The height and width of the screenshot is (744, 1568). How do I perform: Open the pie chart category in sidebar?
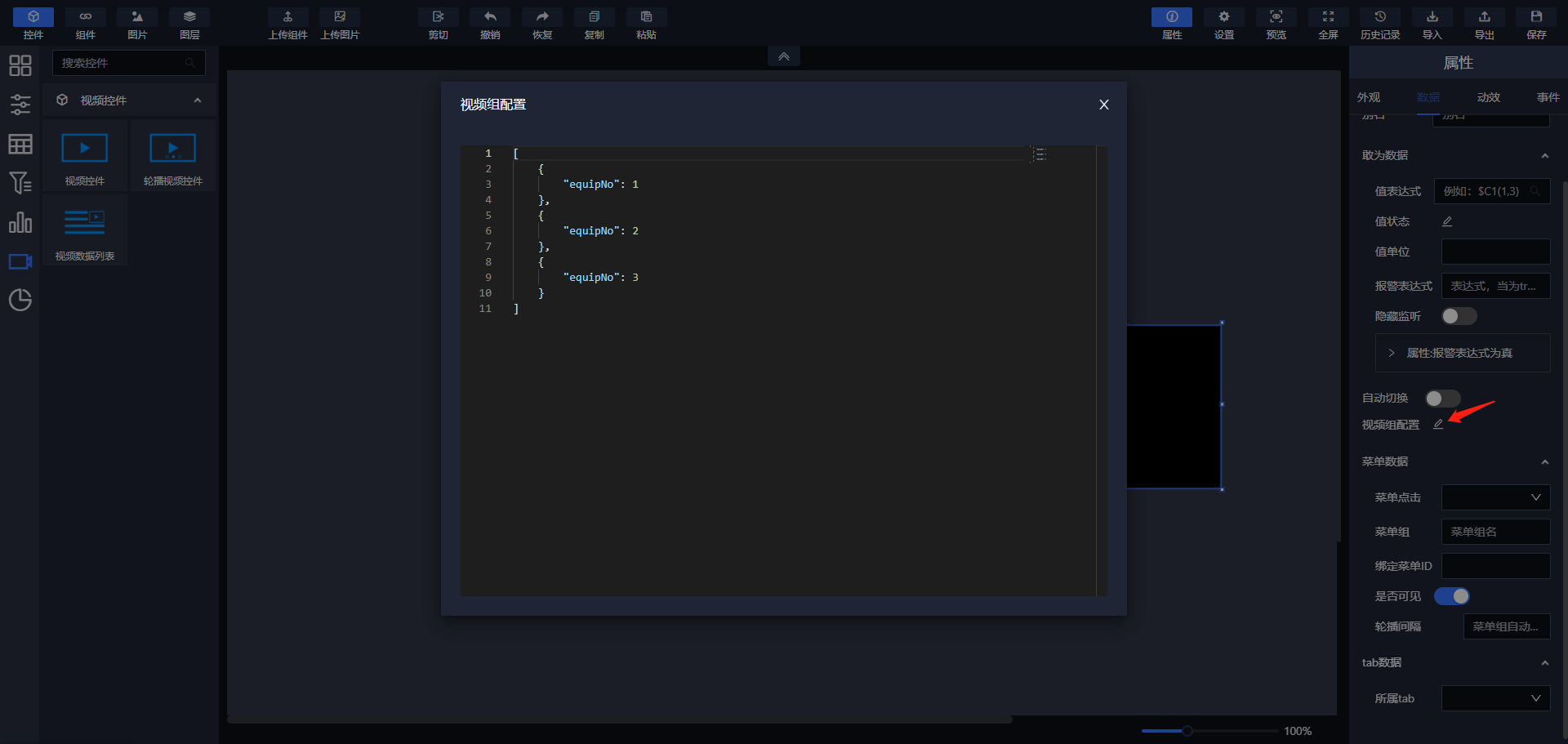click(20, 300)
